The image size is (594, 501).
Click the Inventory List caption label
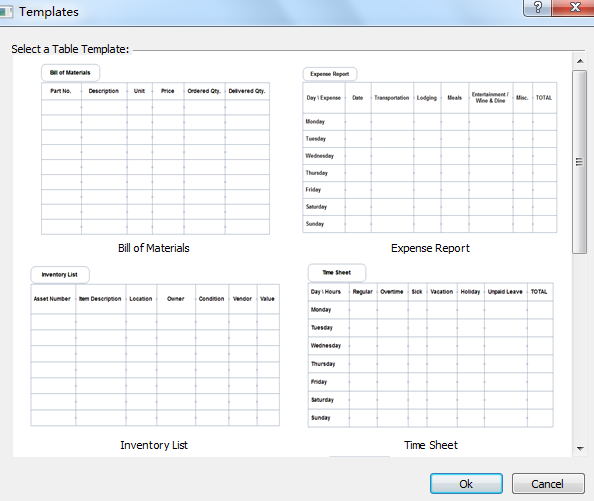[154, 445]
